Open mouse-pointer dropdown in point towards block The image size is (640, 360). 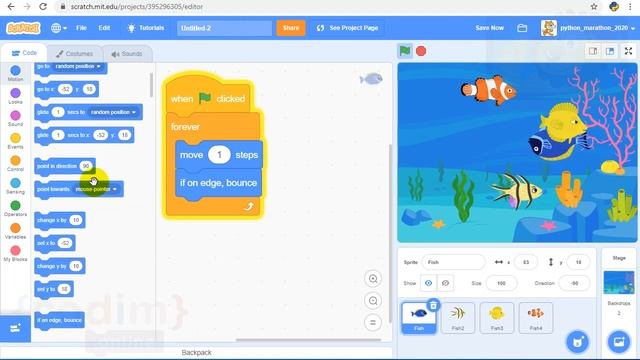coord(96,189)
